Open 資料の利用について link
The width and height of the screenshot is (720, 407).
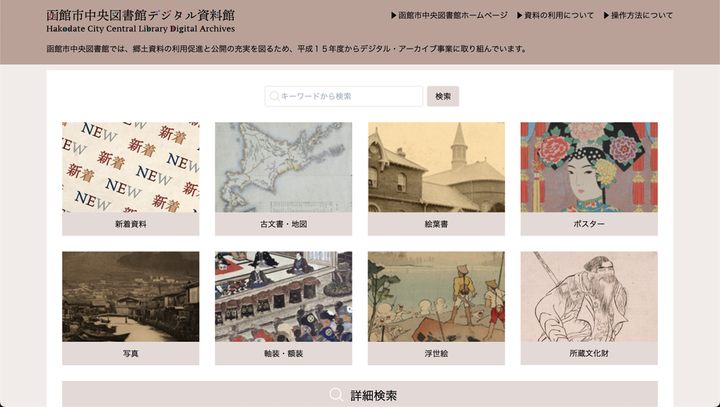click(555, 15)
